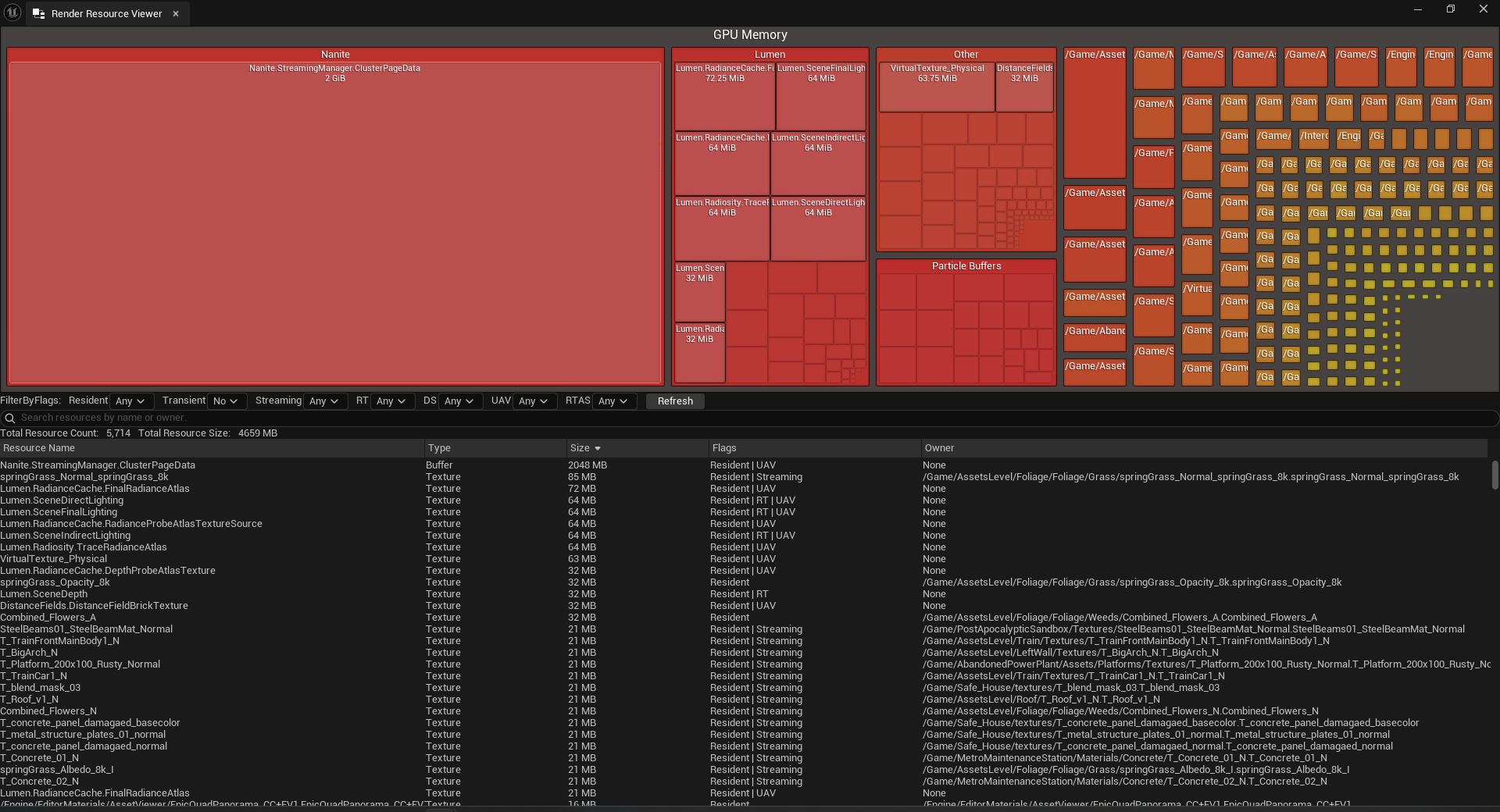Click the Render Resource Viewer tab icon
This screenshot has width=1500, height=812.
pyautogui.click(x=38, y=14)
